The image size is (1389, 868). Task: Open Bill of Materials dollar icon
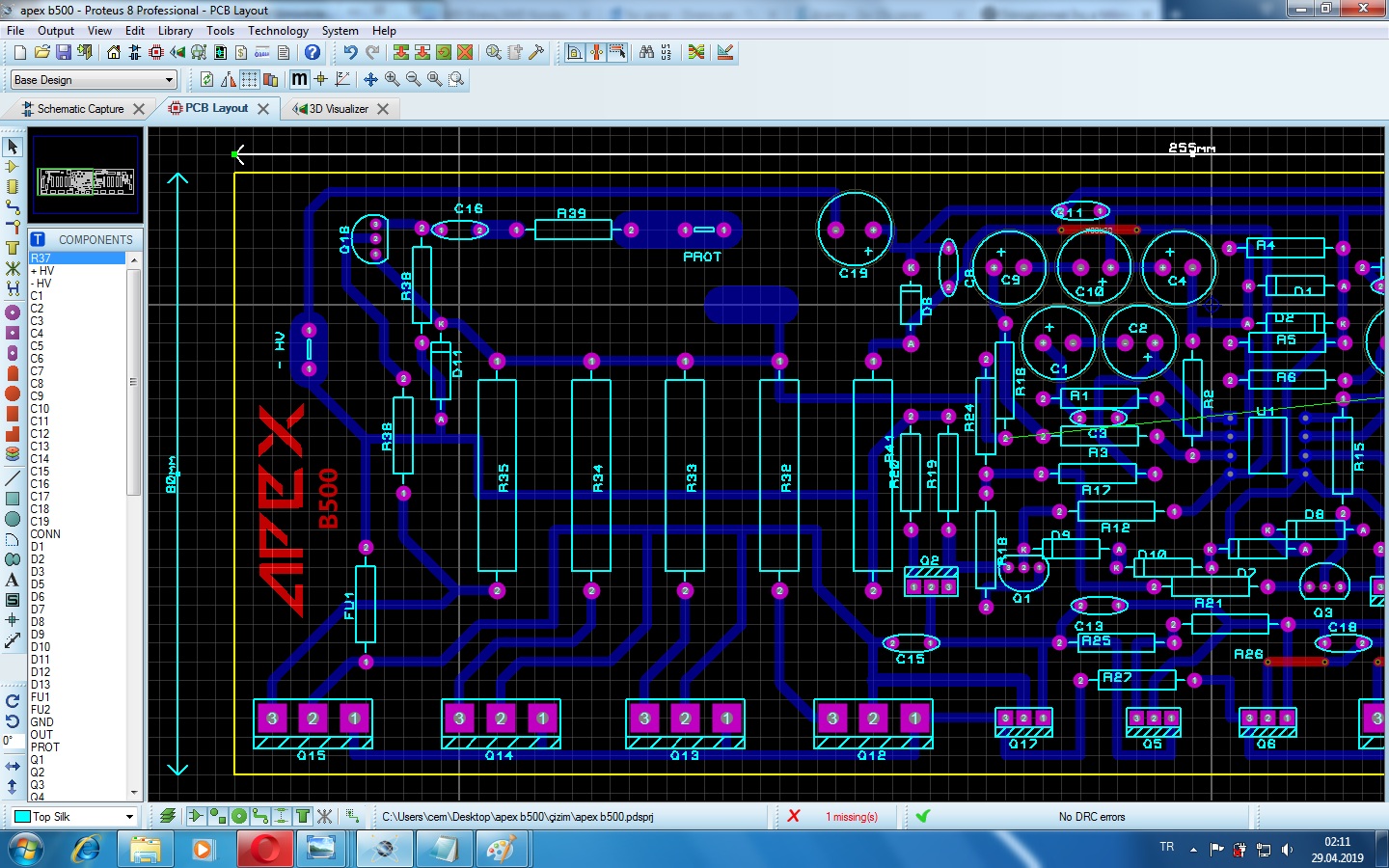[x=241, y=52]
